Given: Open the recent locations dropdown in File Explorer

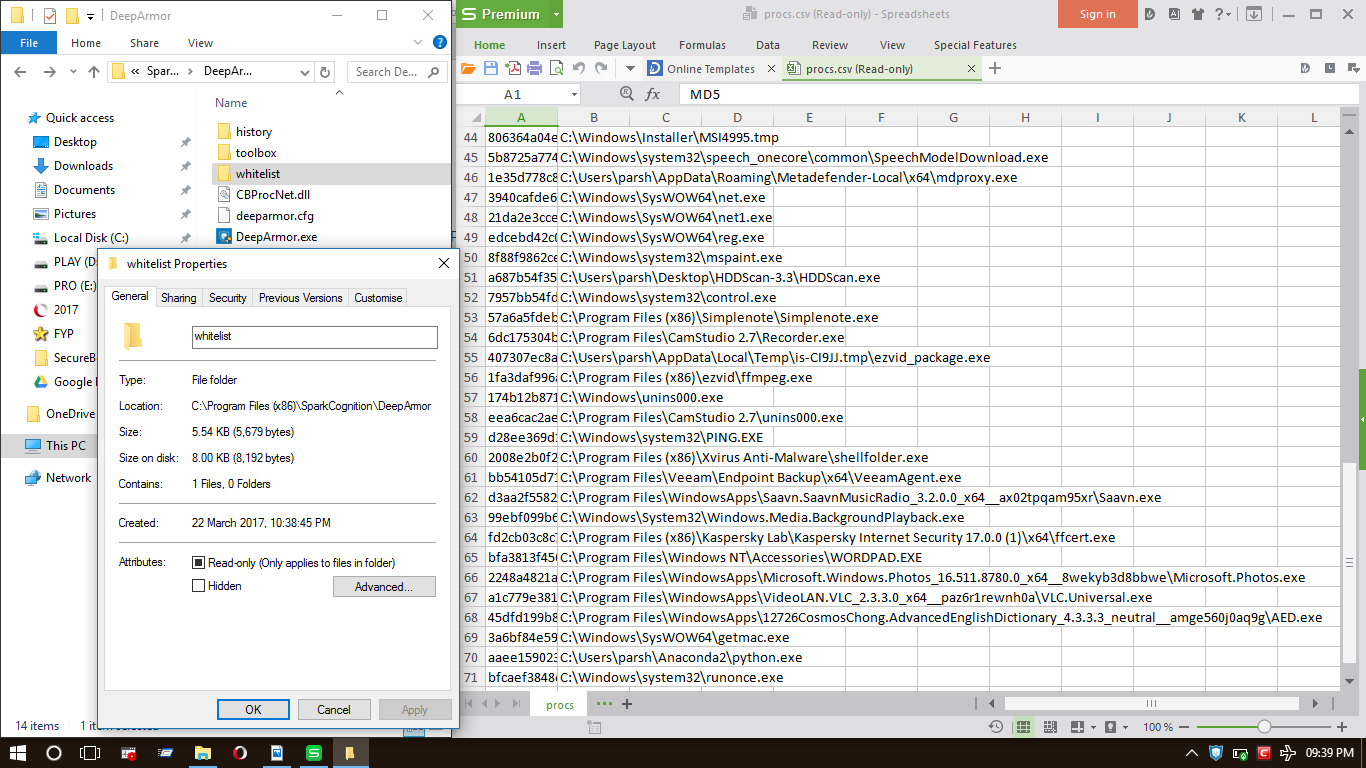Looking at the screenshot, I should pos(71,72).
